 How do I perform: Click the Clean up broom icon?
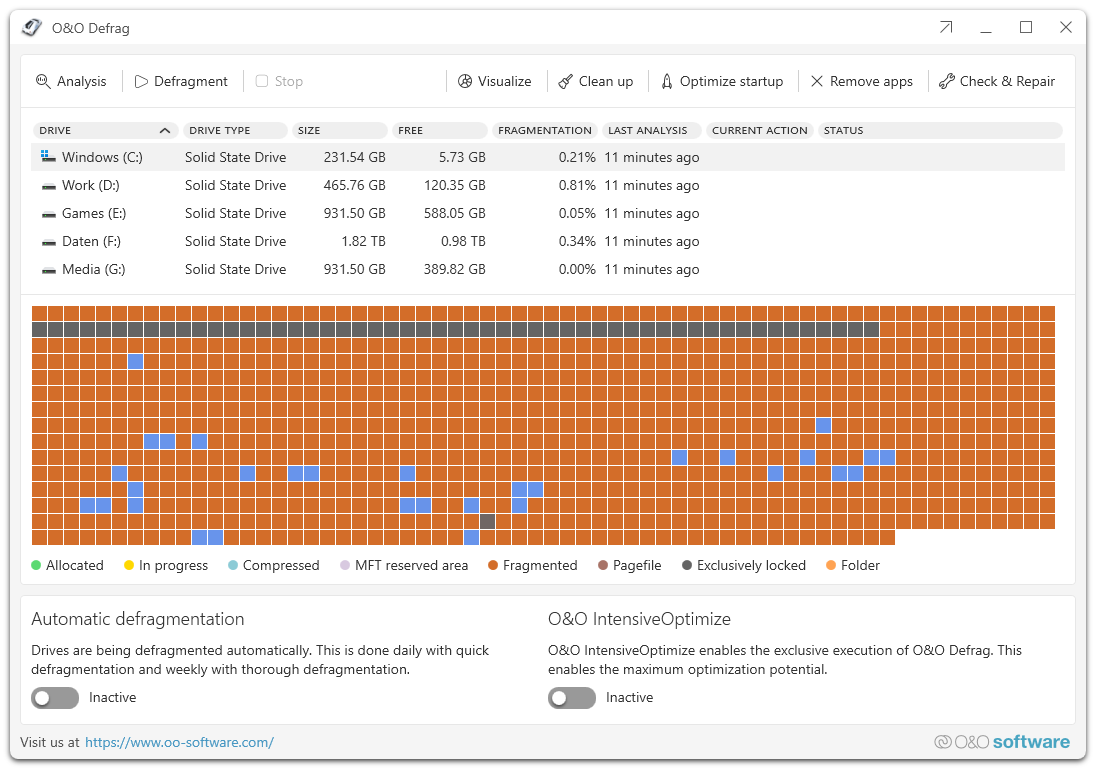566,81
